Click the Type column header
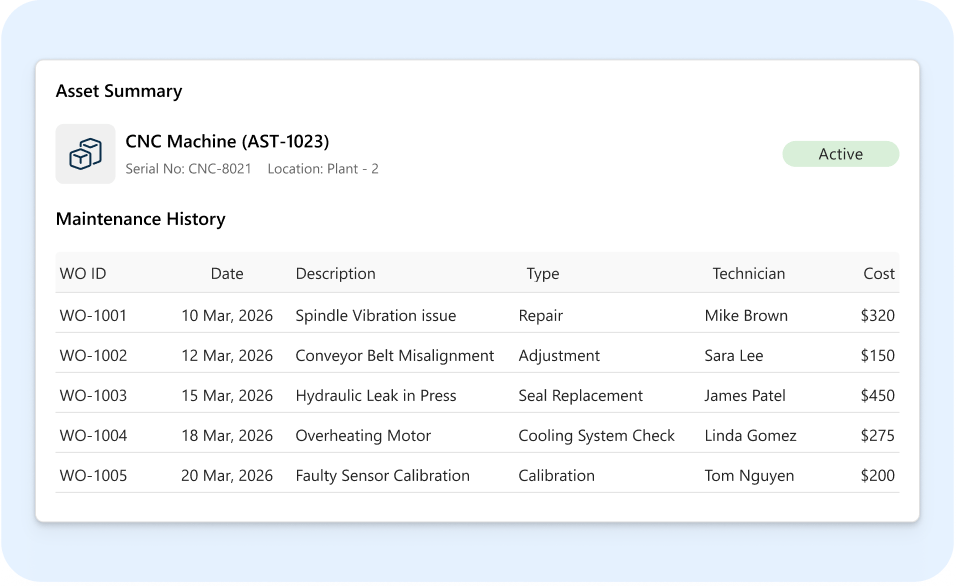 point(543,274)
